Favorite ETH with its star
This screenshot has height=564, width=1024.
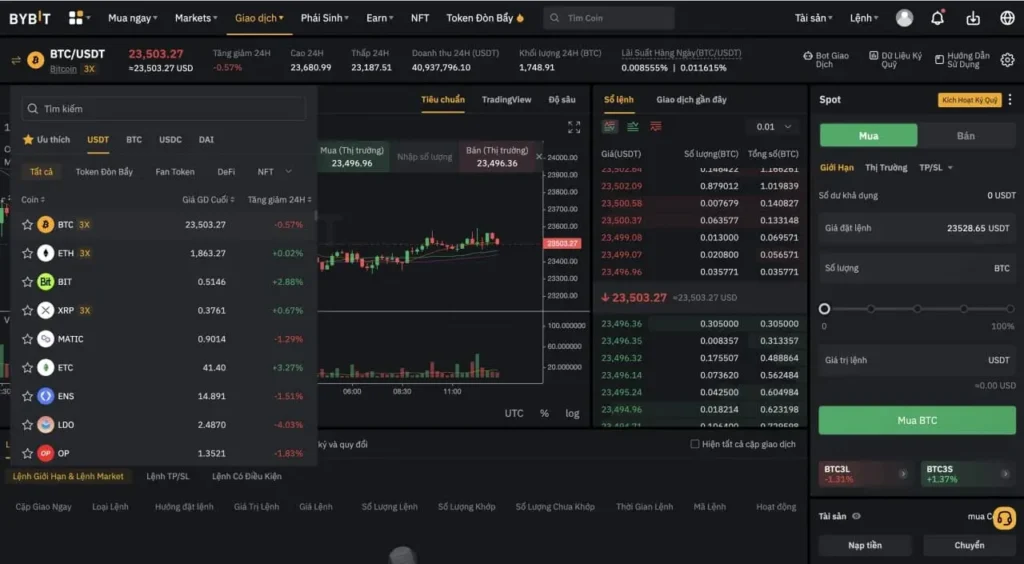27,253
